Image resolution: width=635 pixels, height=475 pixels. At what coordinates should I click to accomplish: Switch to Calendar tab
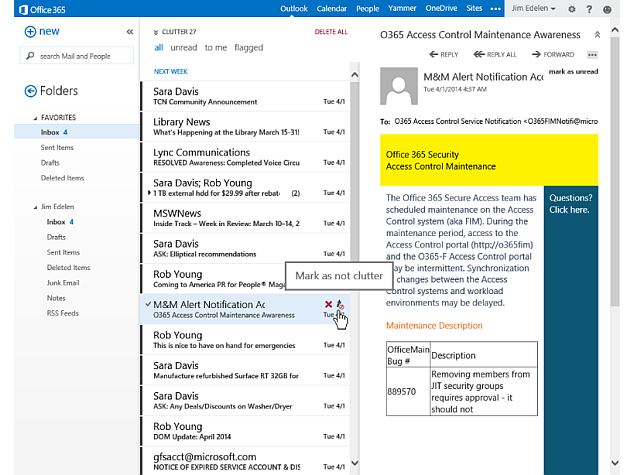click(x=332, y=9)
